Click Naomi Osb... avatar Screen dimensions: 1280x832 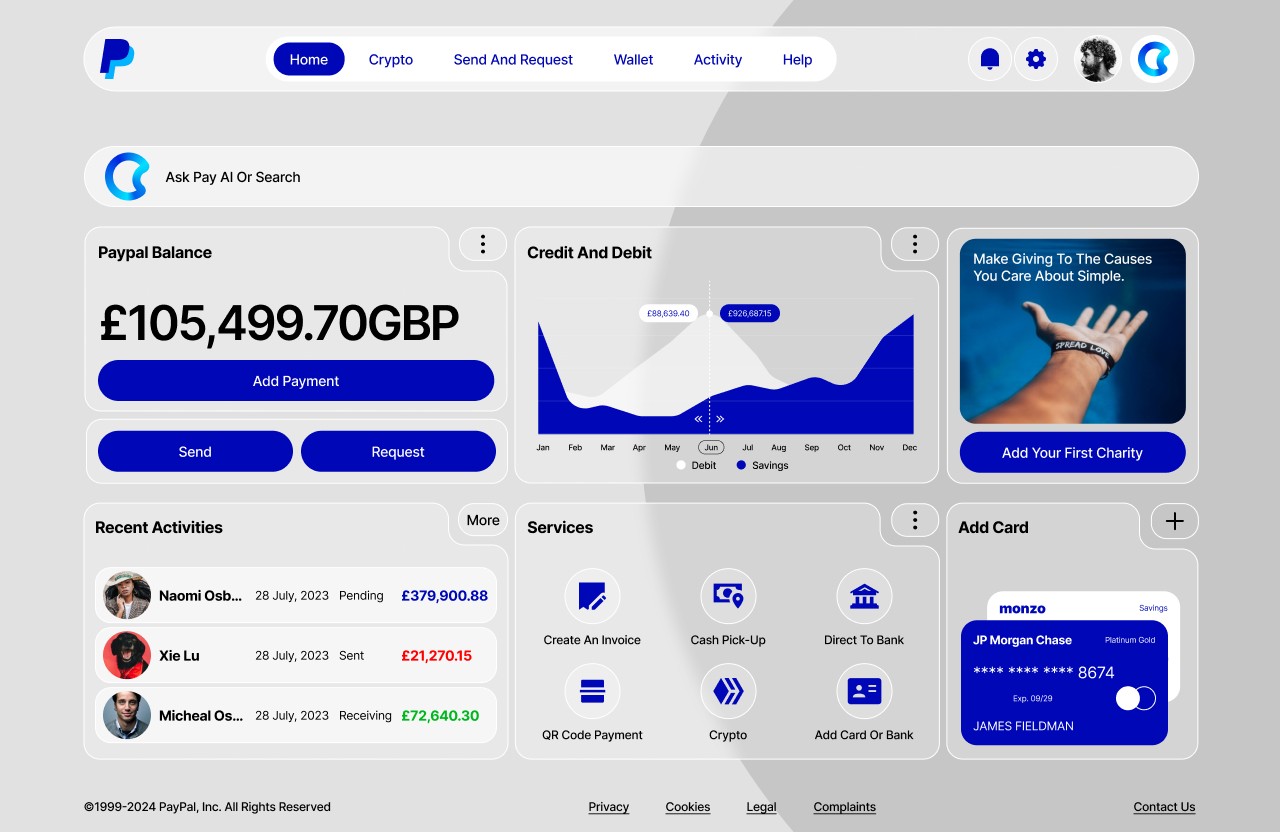pyautogui.click(x=127, y=595)
